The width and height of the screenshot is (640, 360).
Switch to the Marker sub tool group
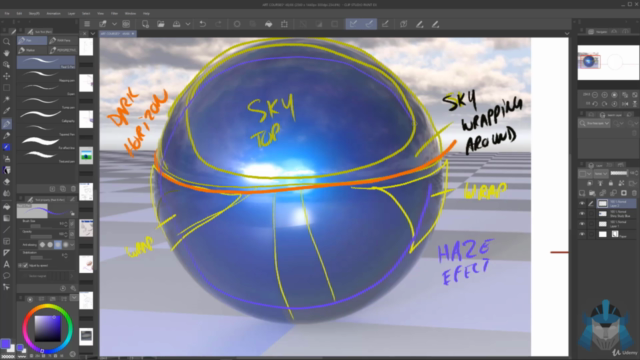click(32, 50)
